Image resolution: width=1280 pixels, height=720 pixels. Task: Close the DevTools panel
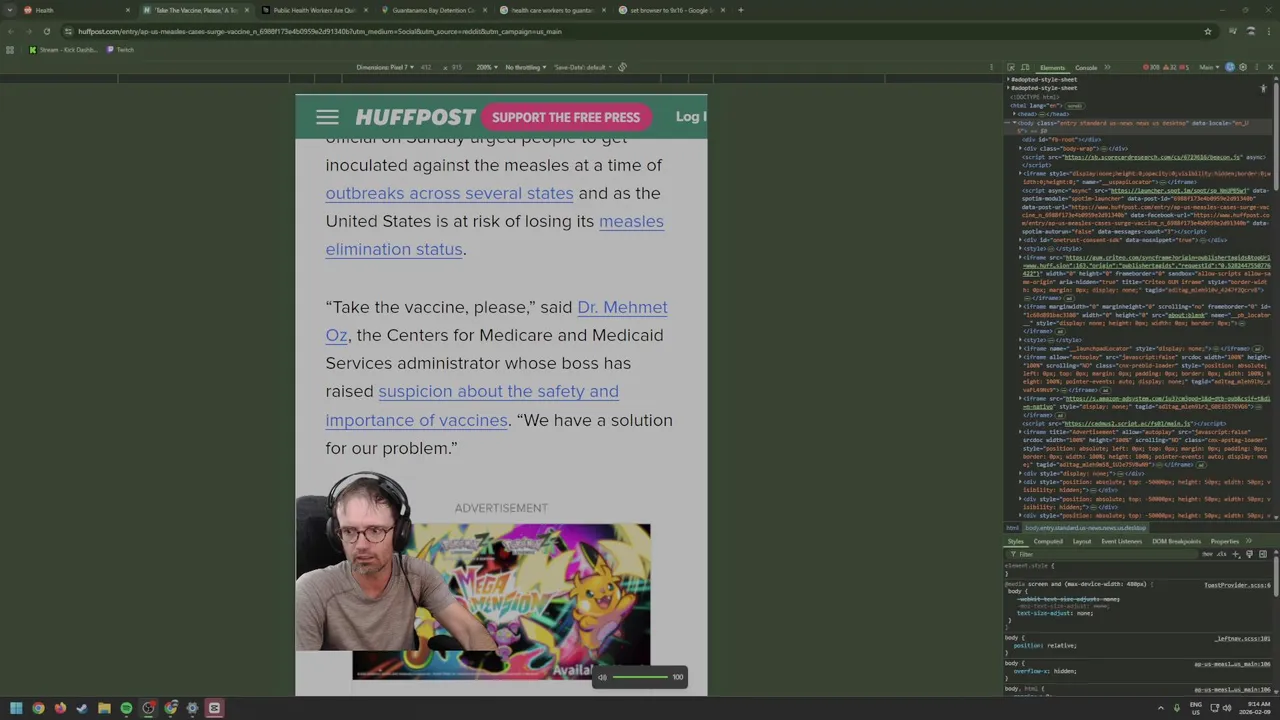point(1270,67)
